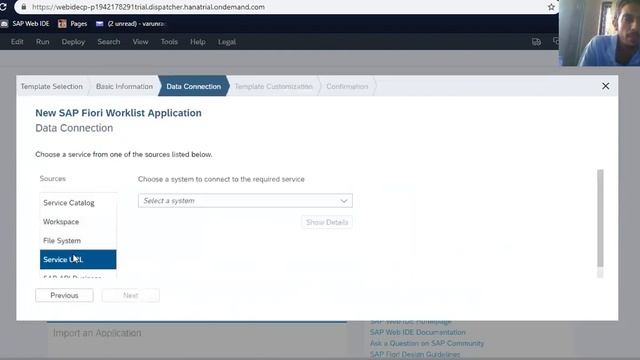
Task: Open SAP Web IDE Documentation link
Action: [x=418, y=332]
